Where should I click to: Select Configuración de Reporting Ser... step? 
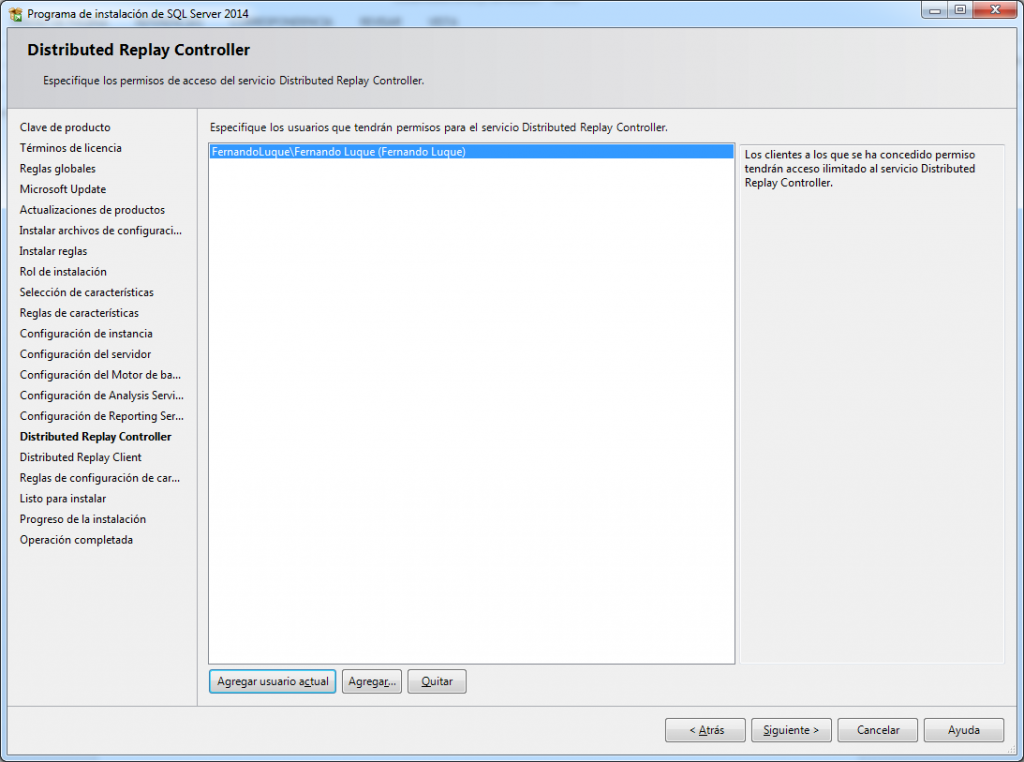coord(101,416)
